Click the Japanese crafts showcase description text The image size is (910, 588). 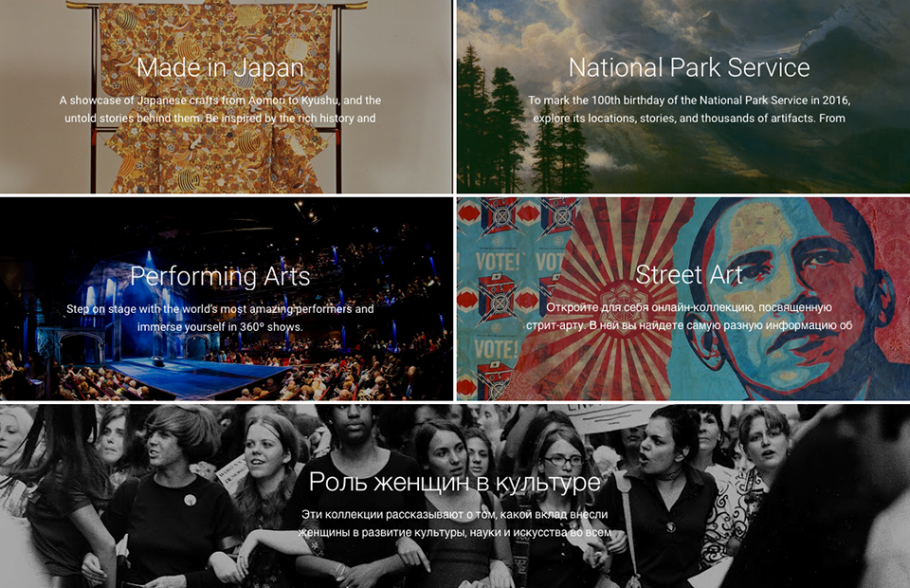coord(220,109)
